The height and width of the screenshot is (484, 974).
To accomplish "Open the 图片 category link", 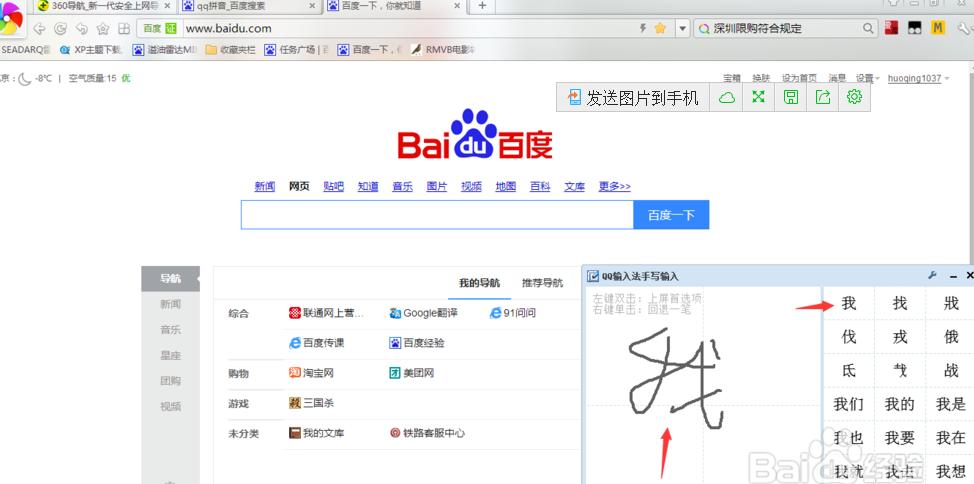I will pyautogui.click(x=437, y=186).
